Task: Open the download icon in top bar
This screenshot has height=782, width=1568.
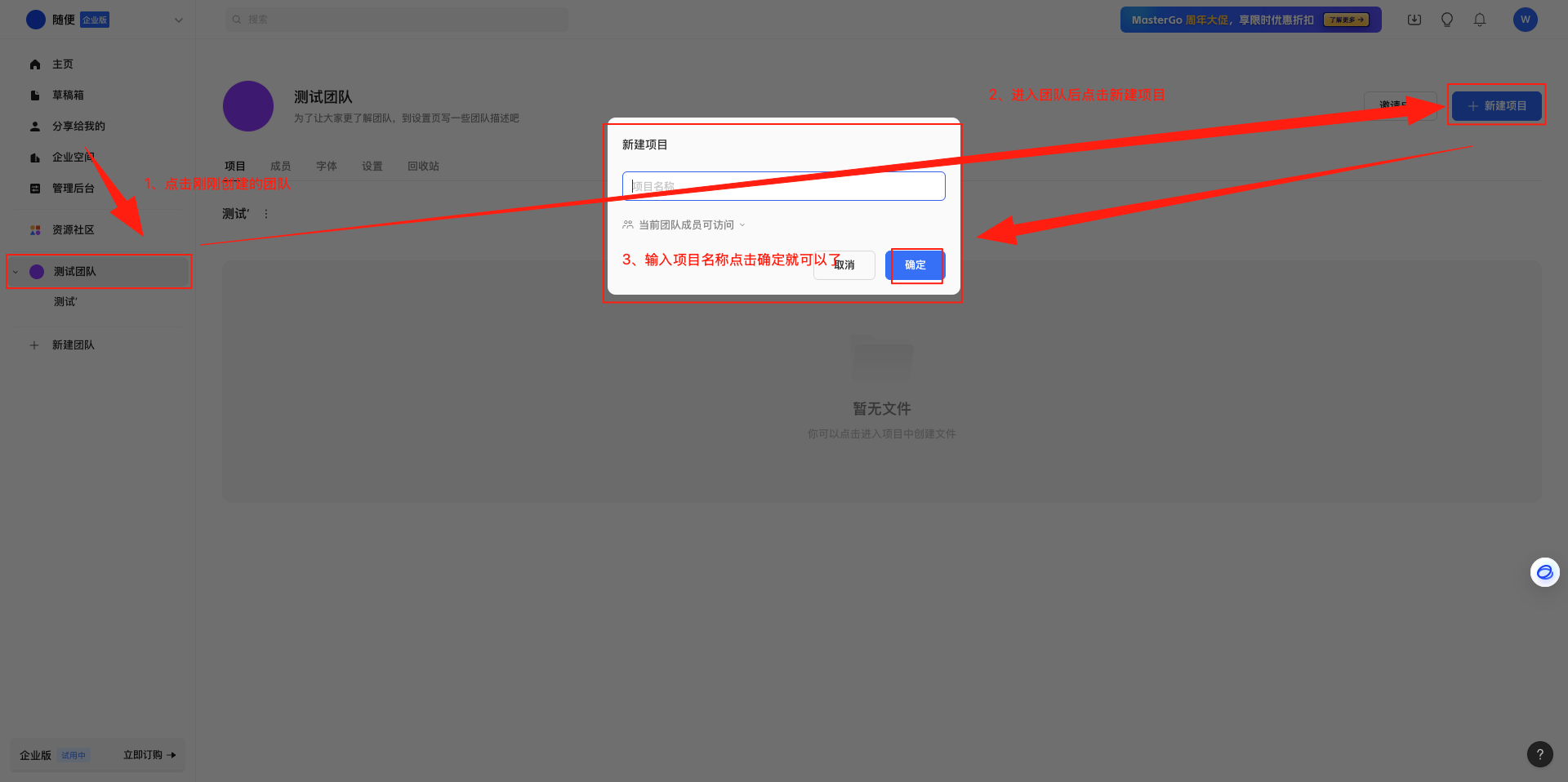Action: tap(1414, 20)
